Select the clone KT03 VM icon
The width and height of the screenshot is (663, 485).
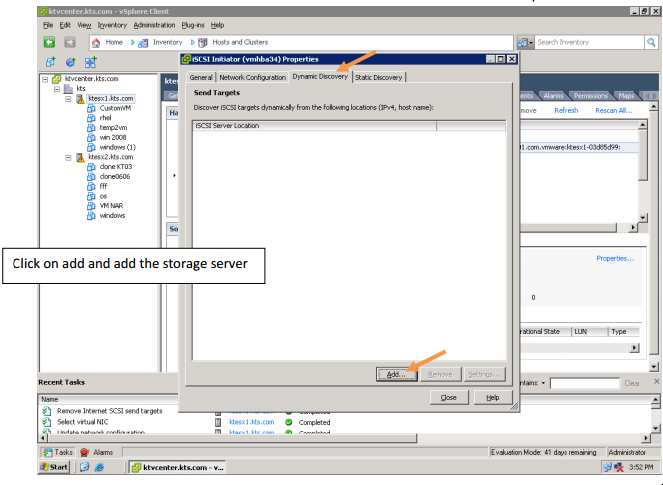(91, 167)
